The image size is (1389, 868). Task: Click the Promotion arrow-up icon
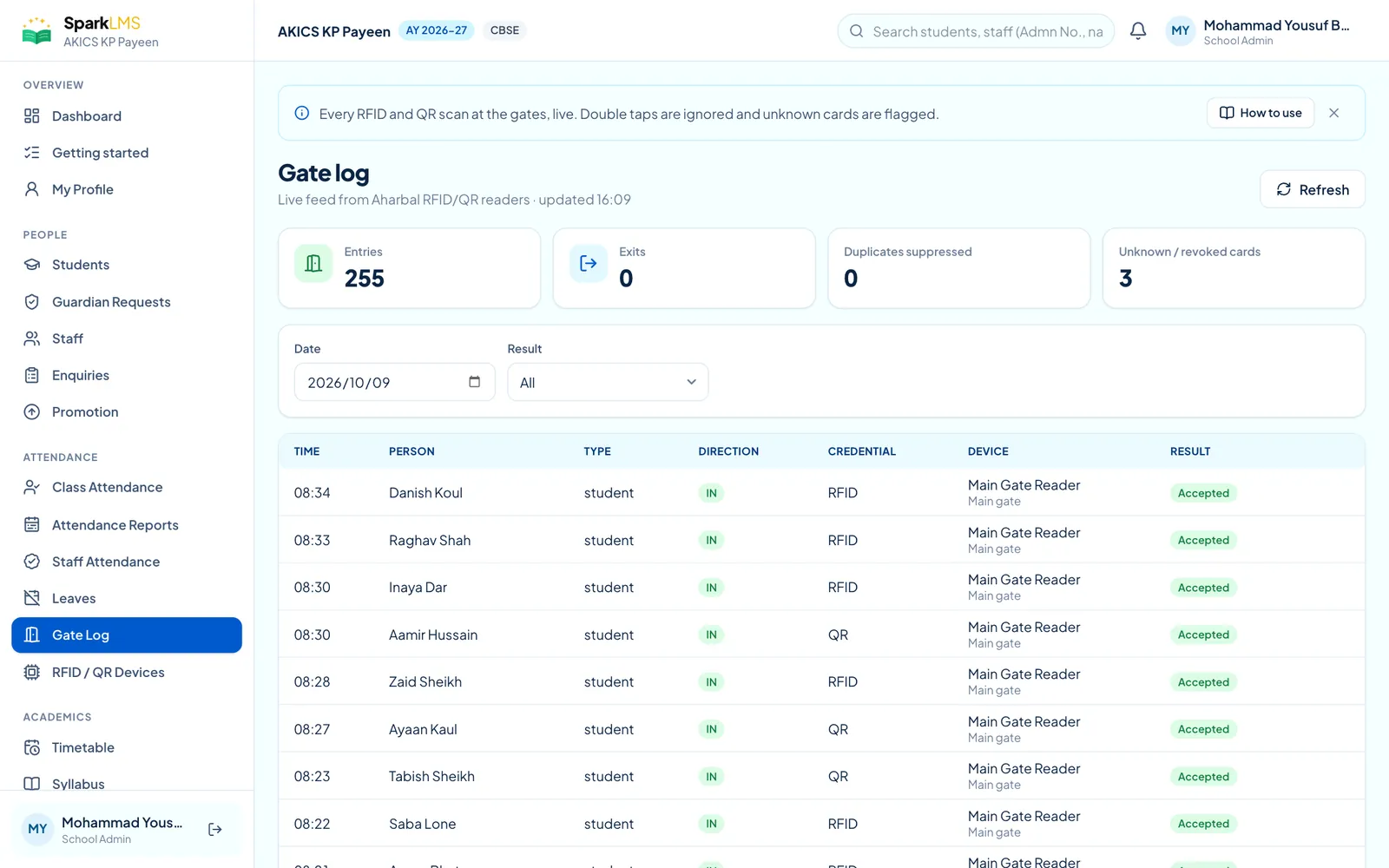coord(32,412)
